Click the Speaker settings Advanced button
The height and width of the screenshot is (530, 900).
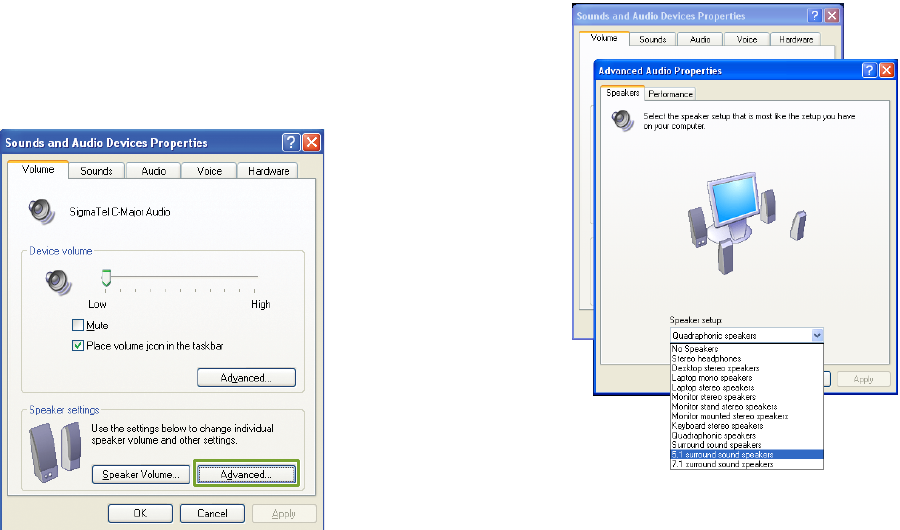click(x=246, y=474)
